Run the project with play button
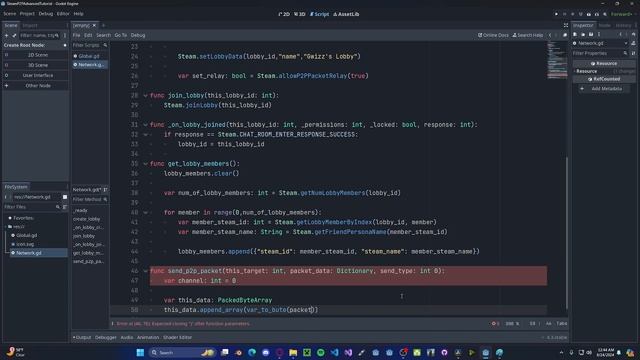This screenshot has width=640, height=360. click(556, 14)
